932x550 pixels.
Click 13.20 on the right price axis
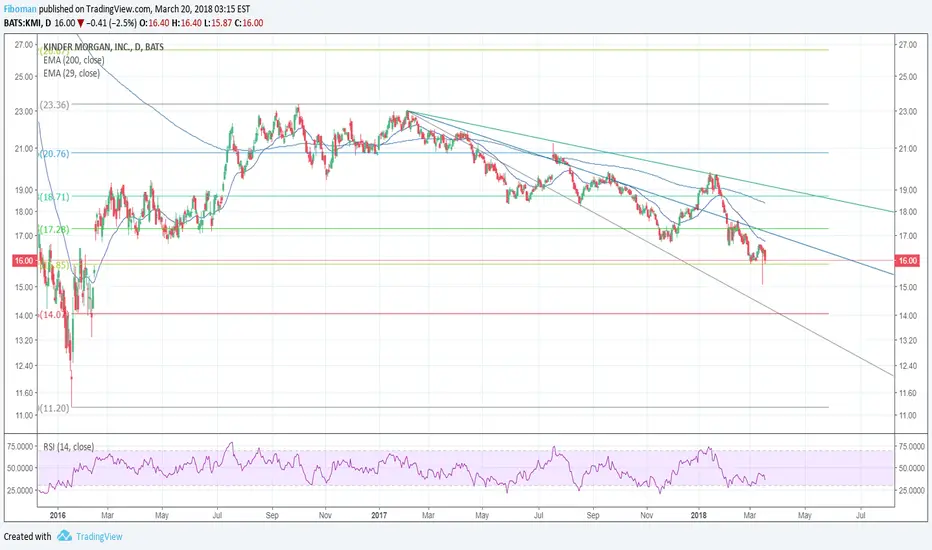tap(907, 341)
